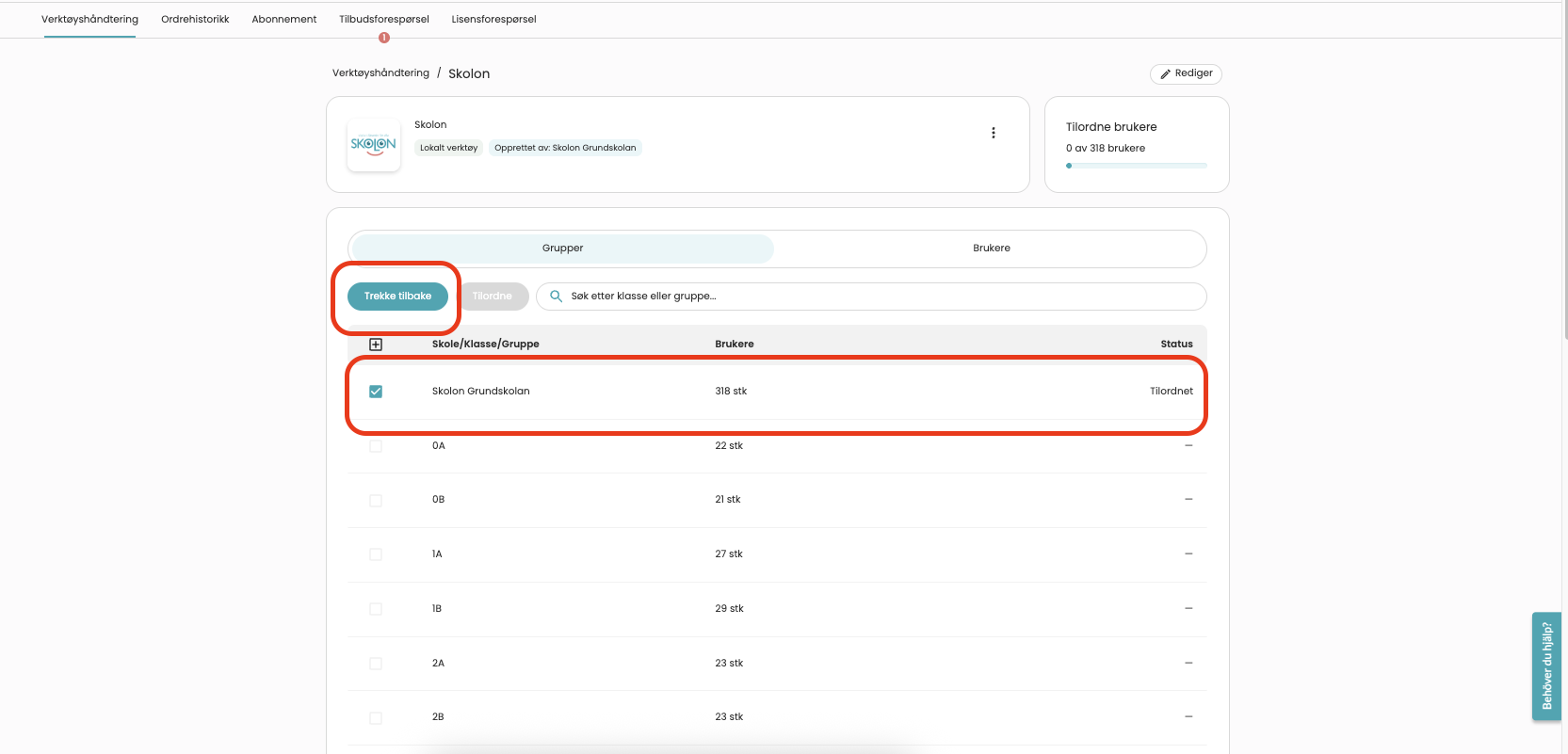Click the Skolon logo thumbnail
This screenshot has height=754, width=1568.
coord(374,145)
